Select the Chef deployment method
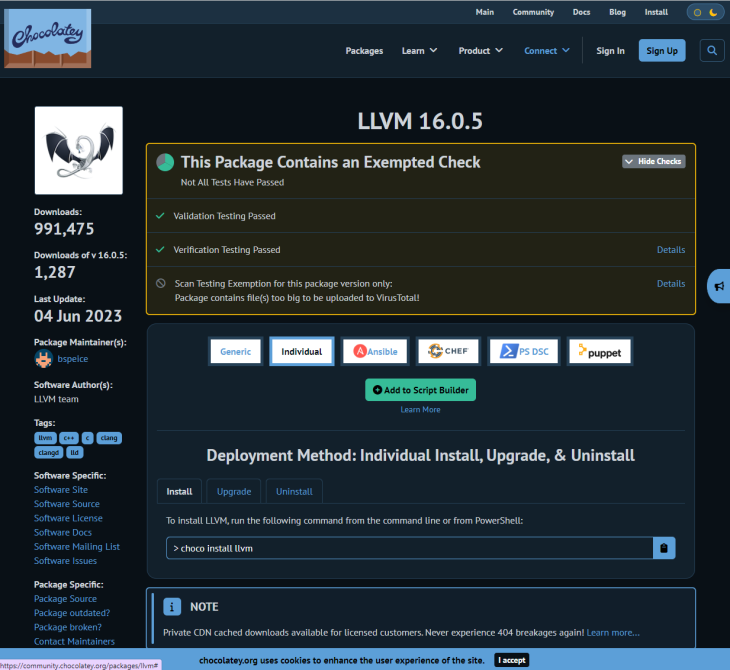730x670 pixels. point(448,351)
